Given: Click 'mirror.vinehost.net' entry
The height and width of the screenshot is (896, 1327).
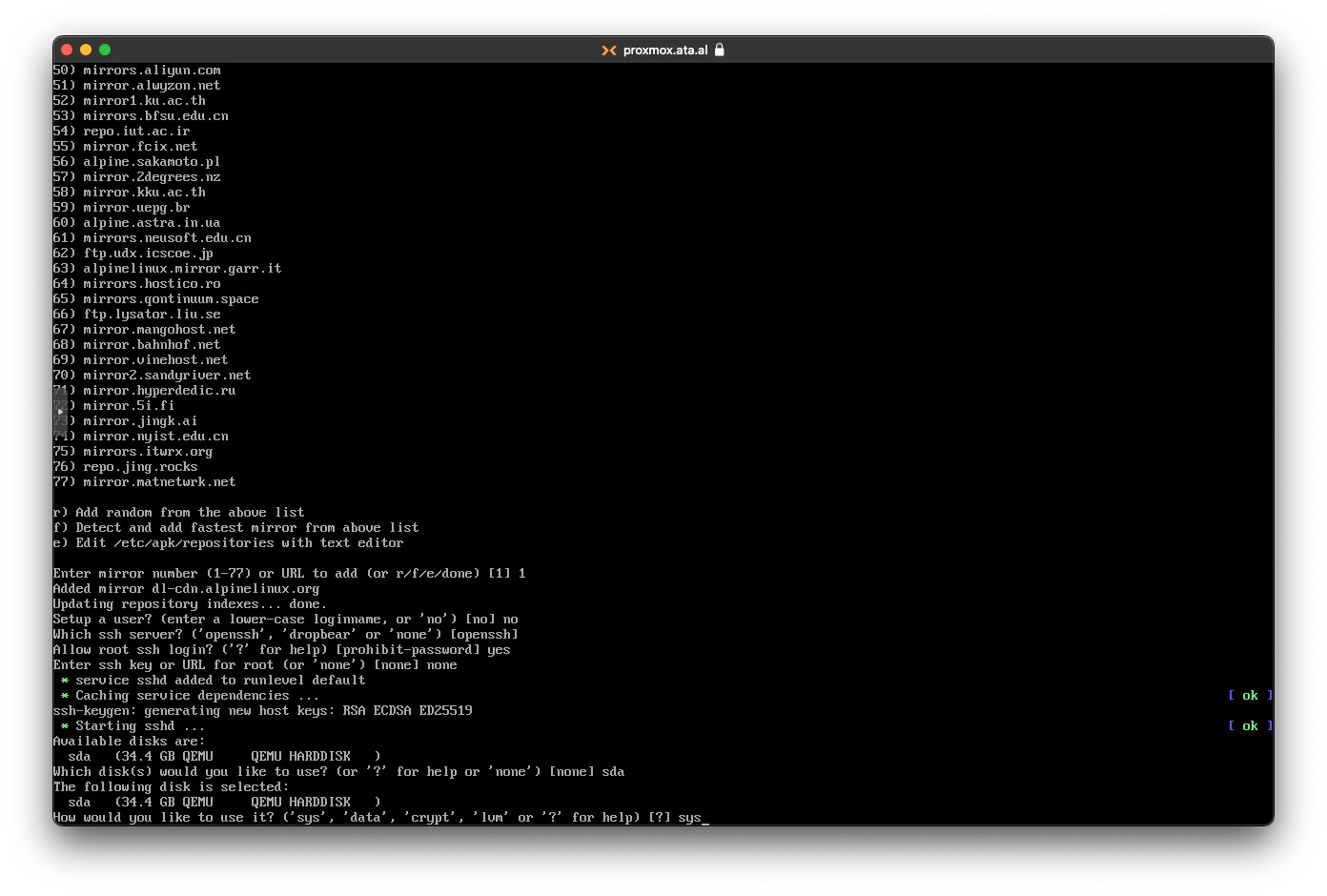Looking at the screenshot, I should point(141,360).
